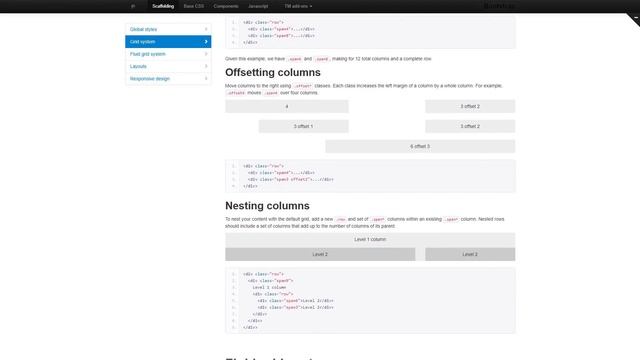This screenshot has width=640, height=360.
Task: Open the Javascript tab
Action: pos(258,6)
